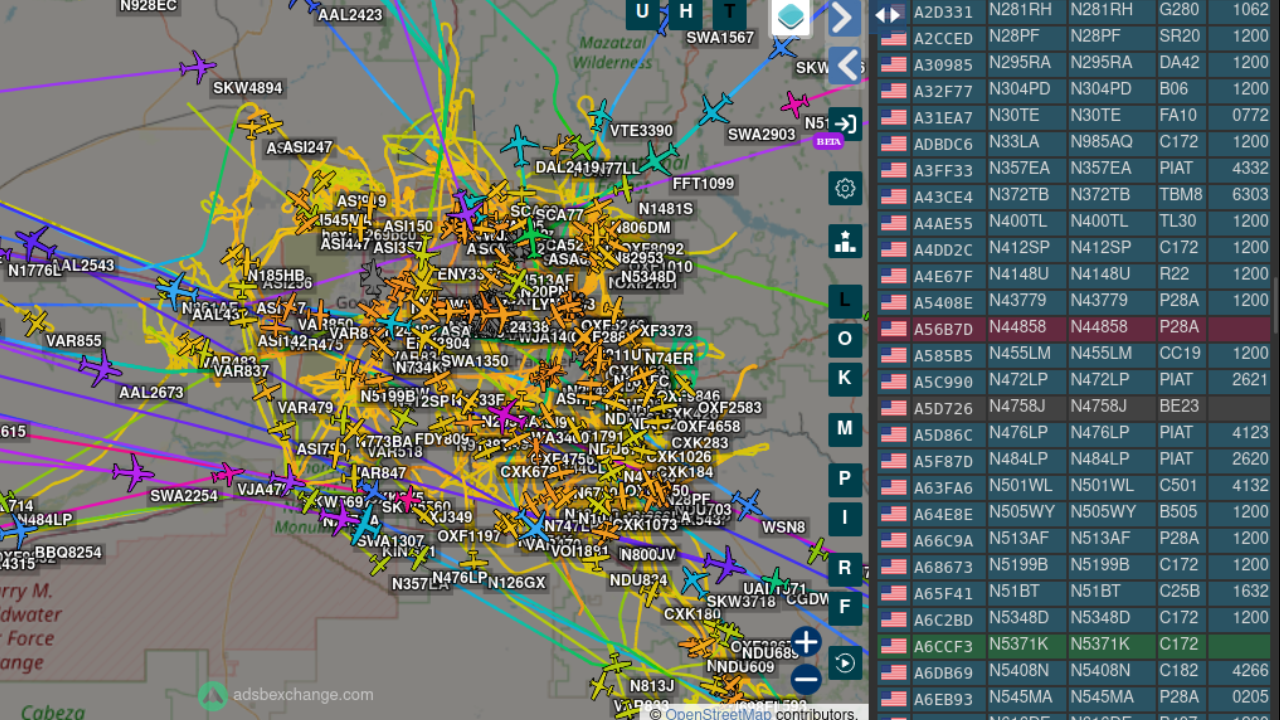Select the purple SKW4894 aircraft icon
Viewport: 1280px width, 720px height.
click(198, 67)
